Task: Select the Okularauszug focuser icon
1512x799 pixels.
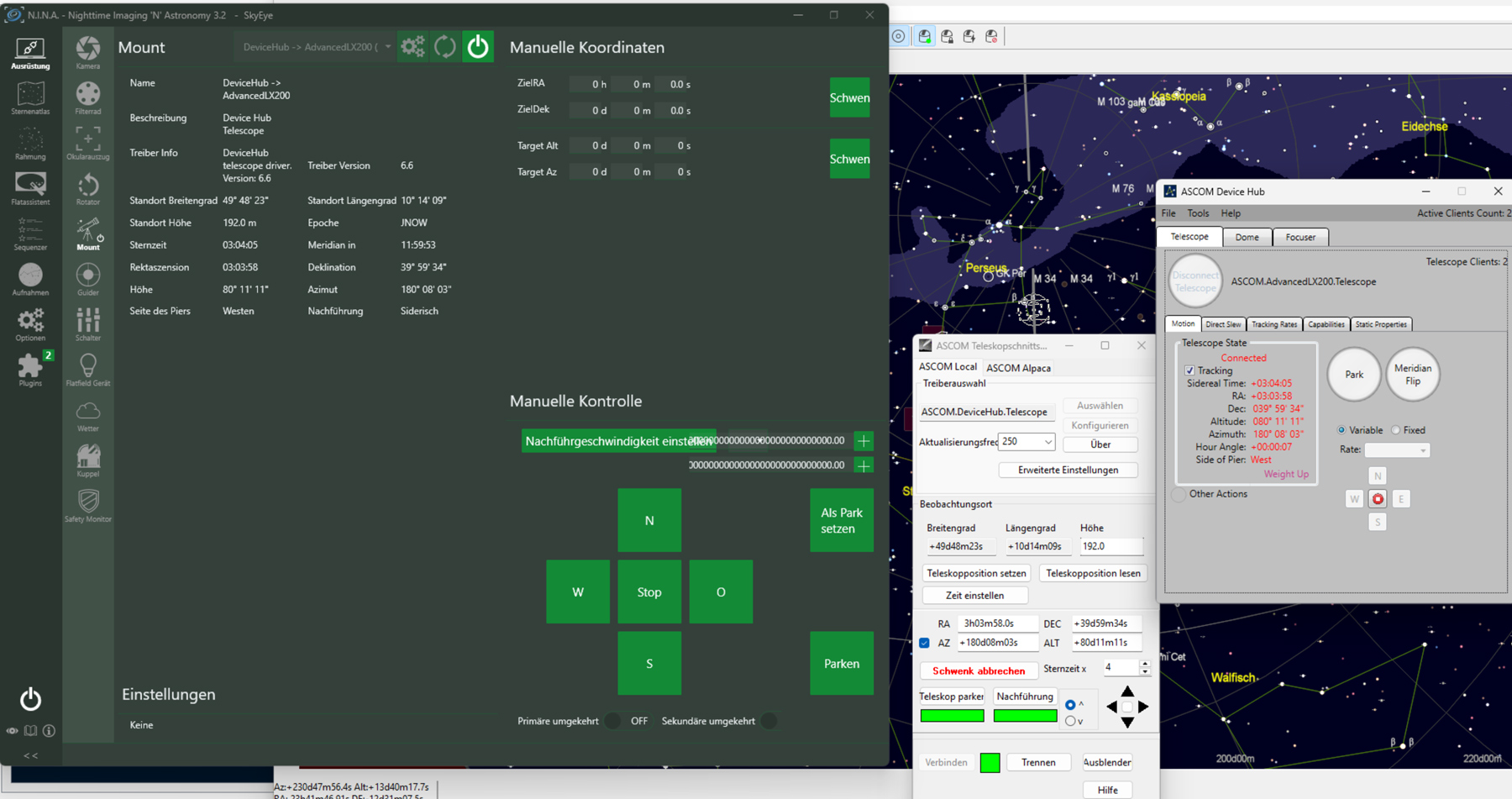Action: pyautogui.click(x=88, y=144)
